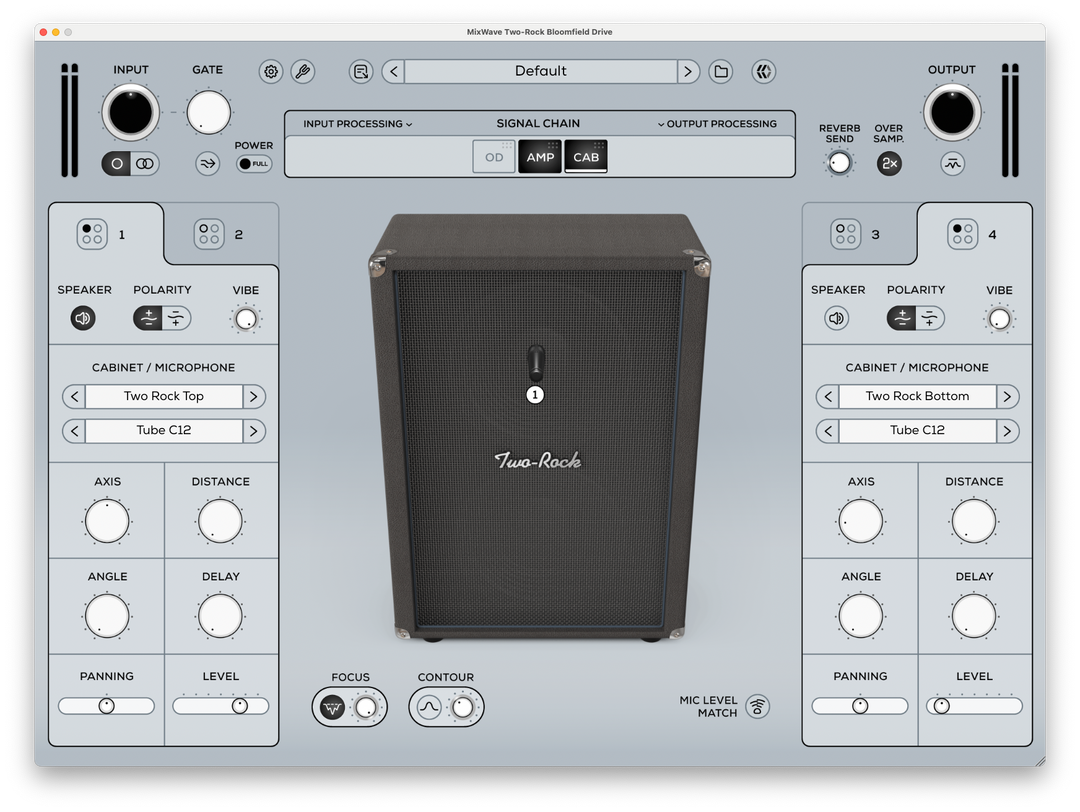This screenshot has width=1080, height=812.
Task: Click the Contour curve icon
Action: 429,708
